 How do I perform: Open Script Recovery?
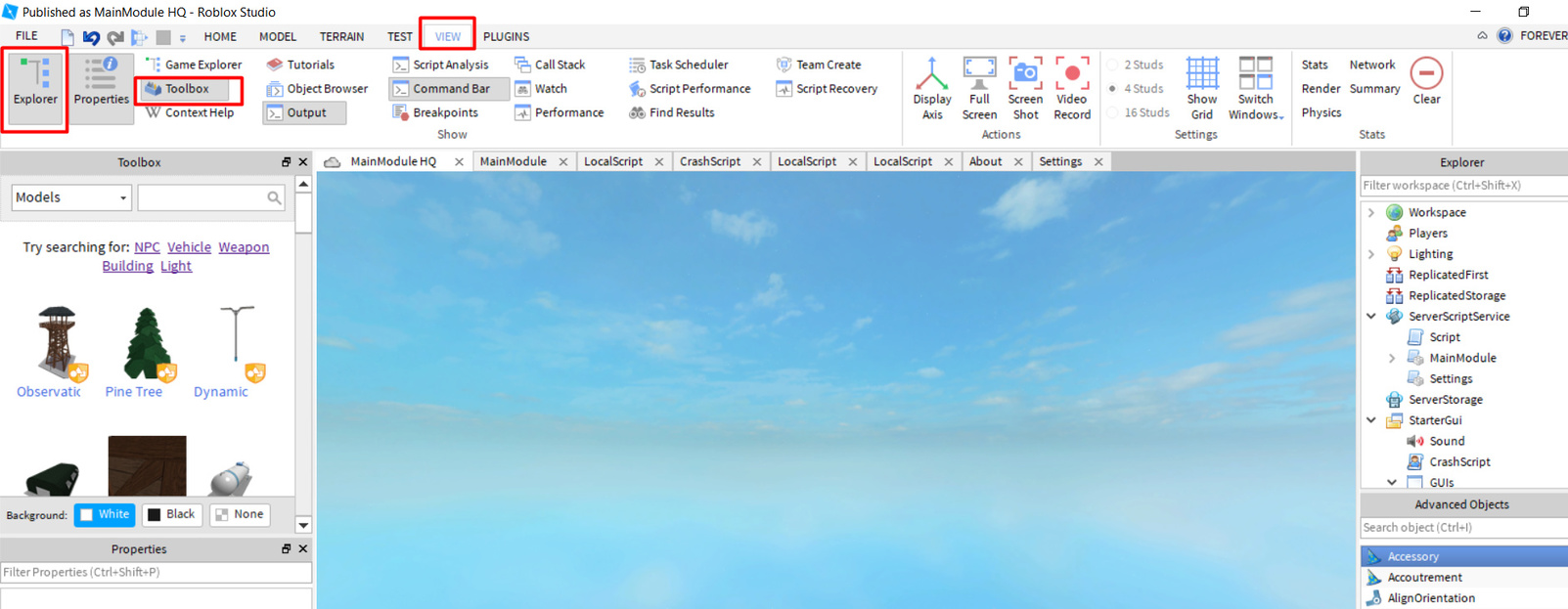click(827, 89)
